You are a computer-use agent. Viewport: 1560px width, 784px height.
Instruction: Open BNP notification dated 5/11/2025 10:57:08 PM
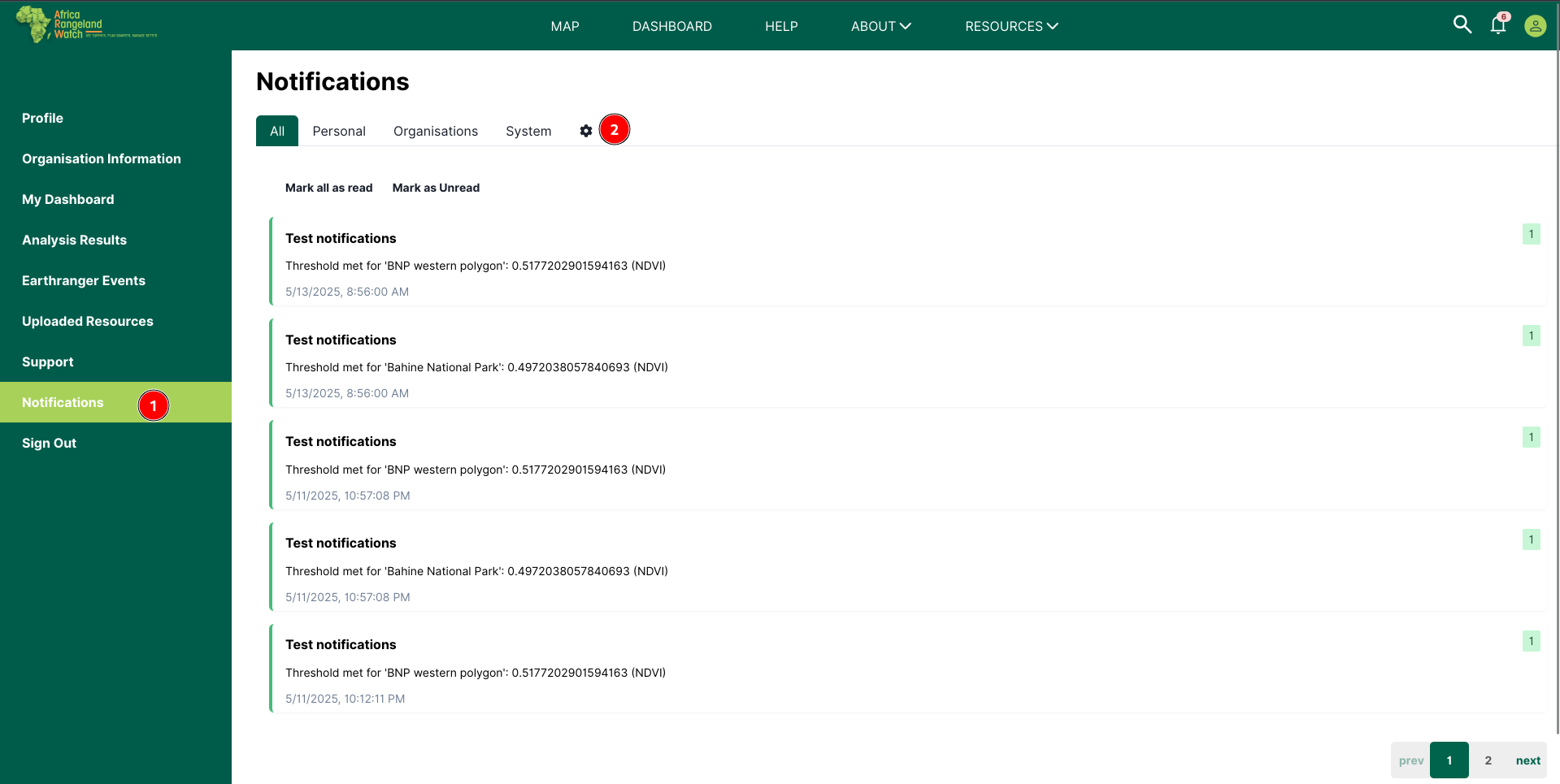907,465
